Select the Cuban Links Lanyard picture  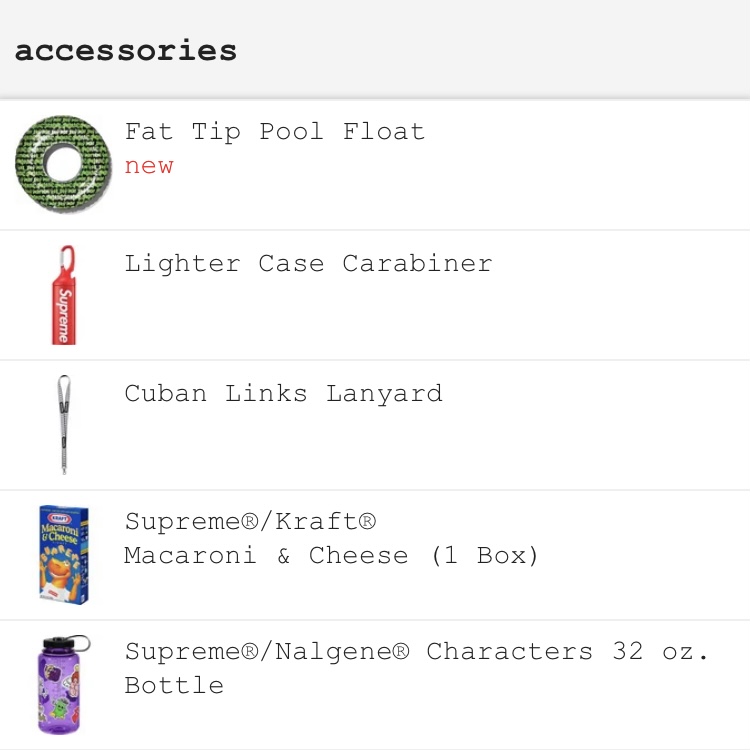point(64,425)
